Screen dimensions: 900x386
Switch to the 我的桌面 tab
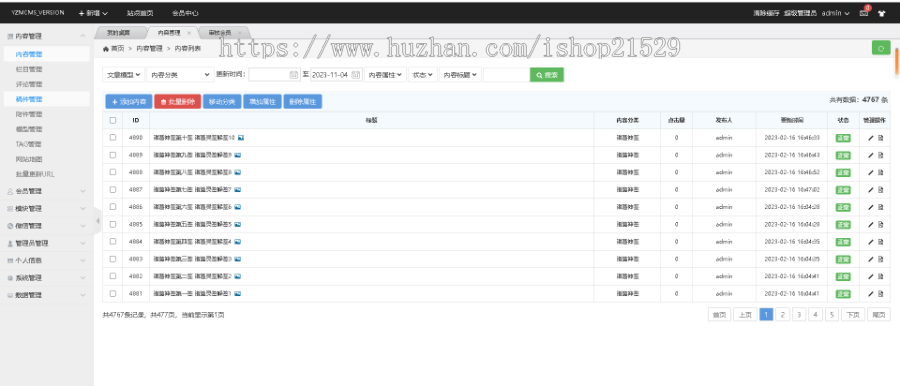pyautogui.click(x=119, y=33)
